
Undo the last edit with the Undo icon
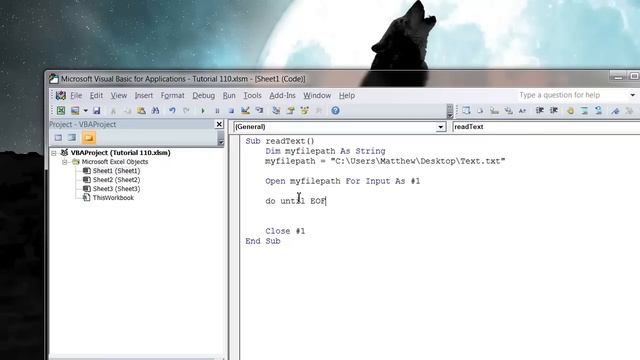tap(172, 111)
